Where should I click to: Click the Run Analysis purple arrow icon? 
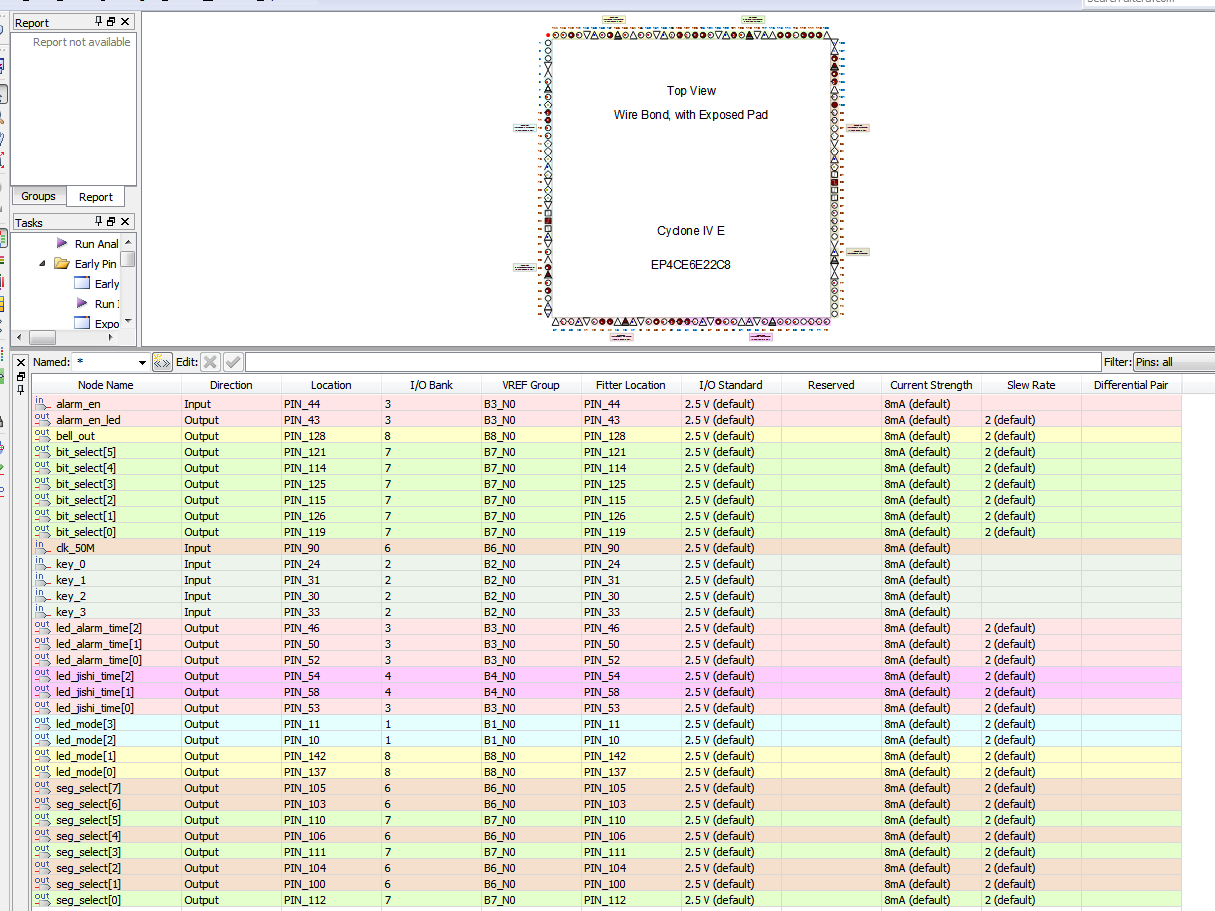62,243
